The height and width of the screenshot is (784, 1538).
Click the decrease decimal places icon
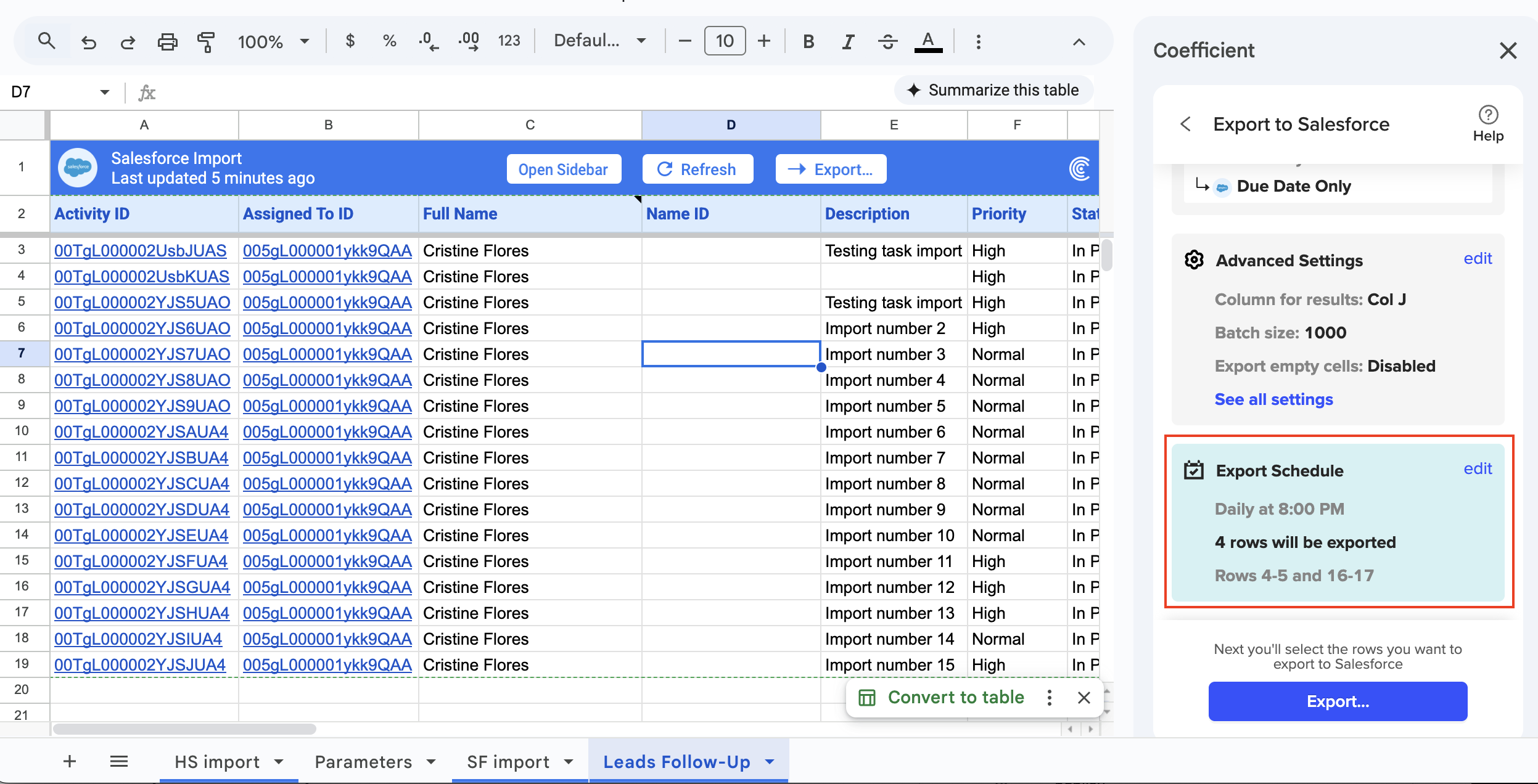pyautogui.click(x=429, y=41)
